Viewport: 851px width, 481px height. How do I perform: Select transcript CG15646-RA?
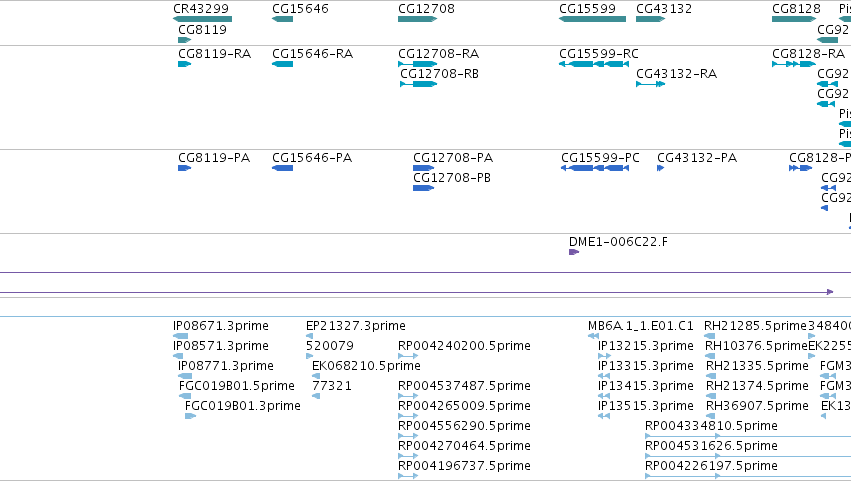pyautogui.click(x=282, y=64)
